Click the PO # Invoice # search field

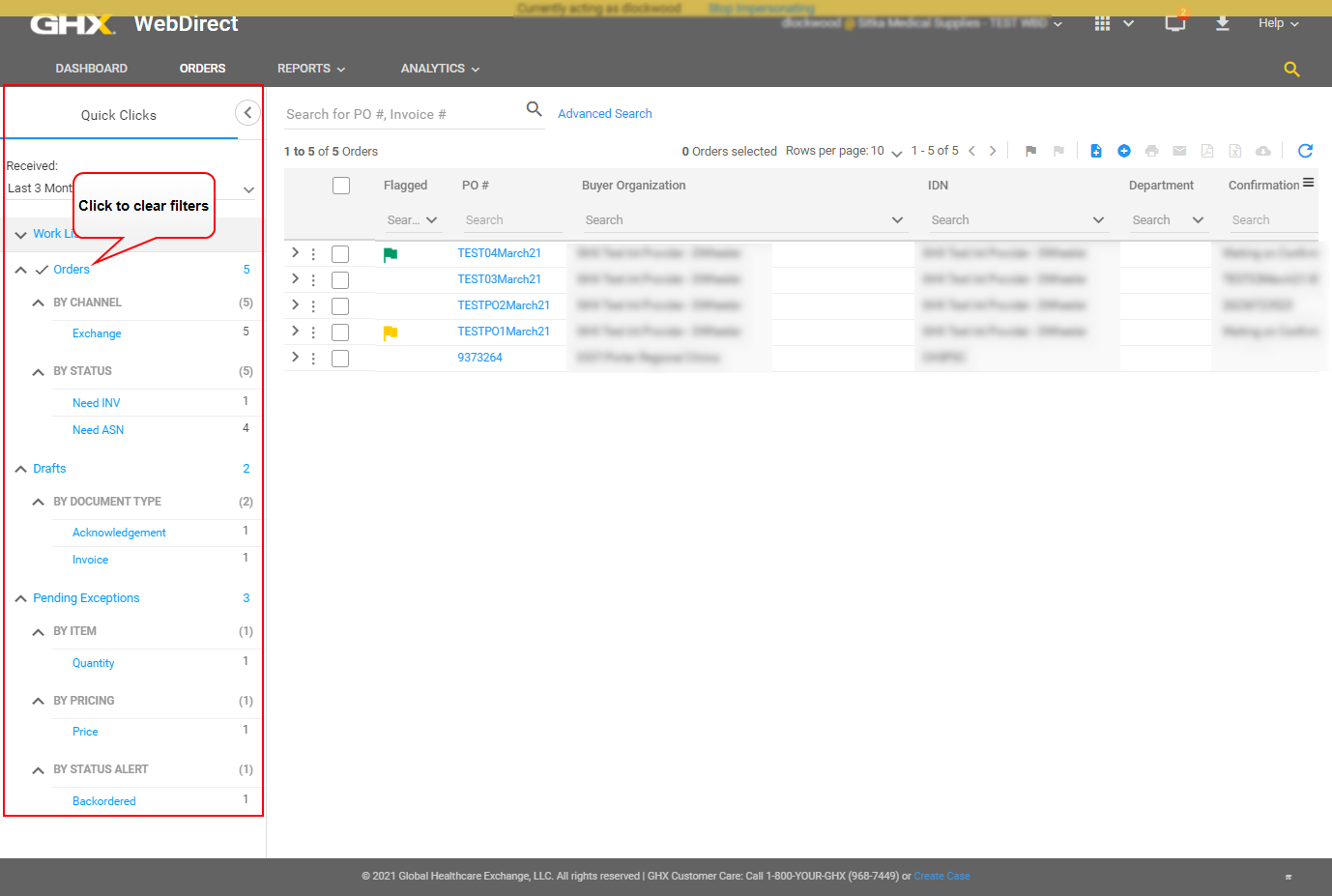pyautogui.click(x=401, y=114)
